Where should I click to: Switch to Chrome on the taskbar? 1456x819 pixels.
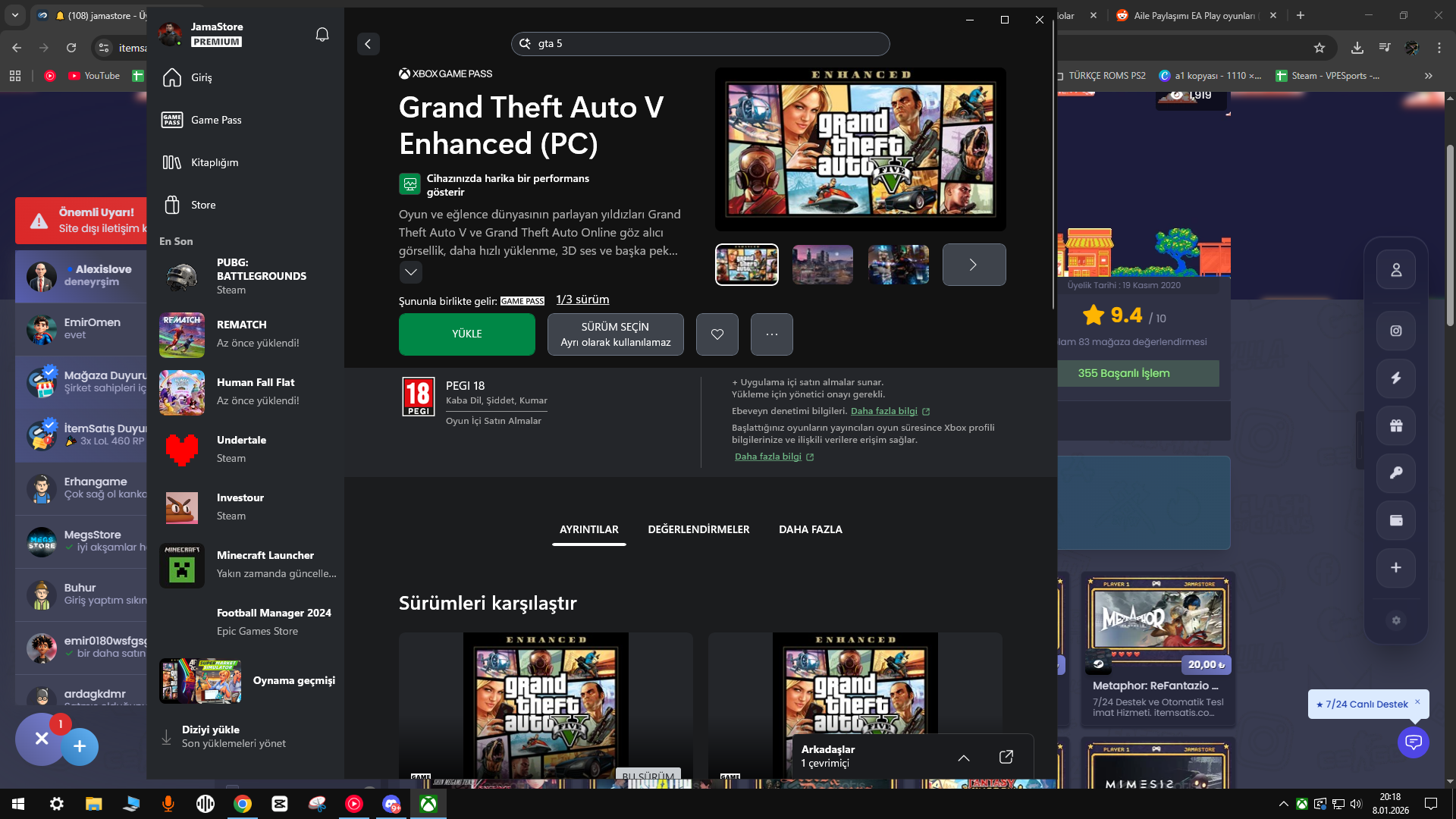coord(243,804)
